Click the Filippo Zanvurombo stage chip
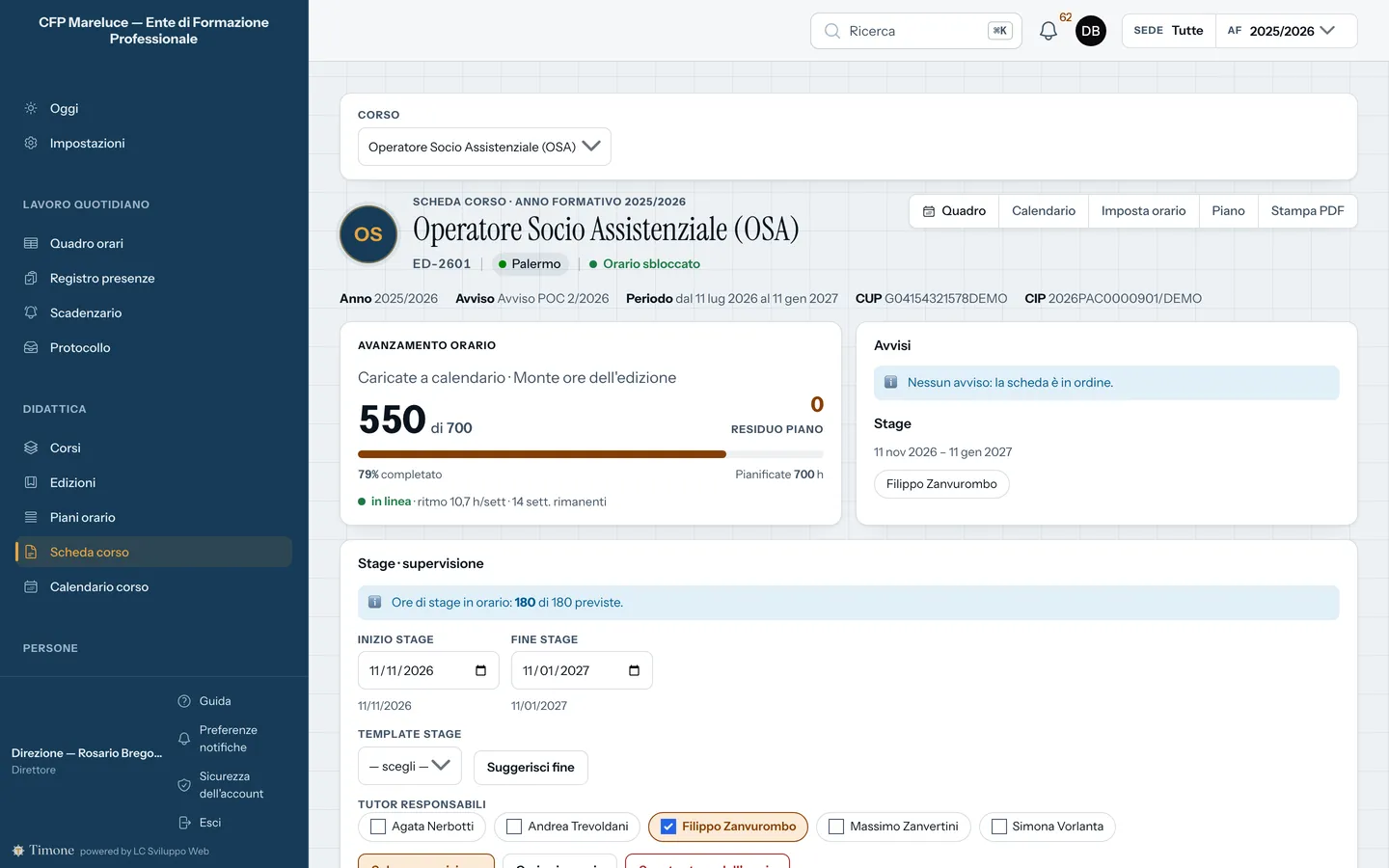This screenshot has height=868, width=1389. pyautogui.click(x=941, y=484)
